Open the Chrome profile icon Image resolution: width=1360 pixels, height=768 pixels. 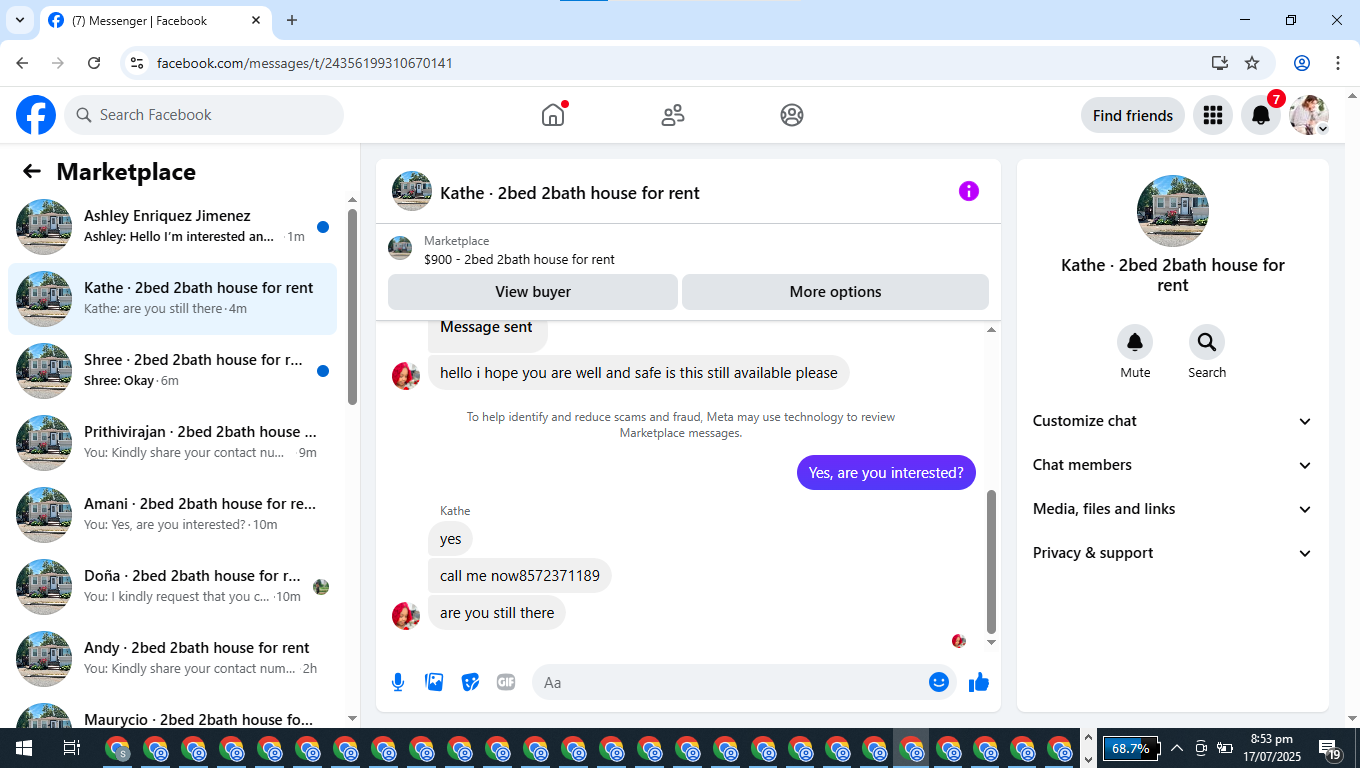pyautogui.click(x=1302, y=63)
